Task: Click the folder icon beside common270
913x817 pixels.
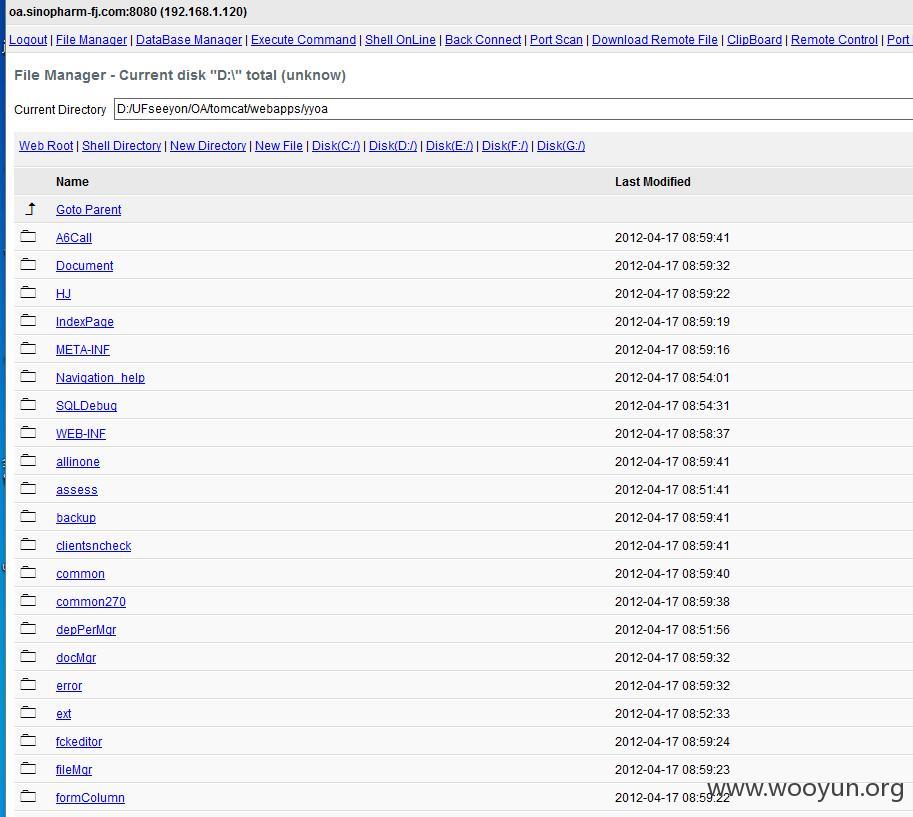Action: (x=28, y=600)
